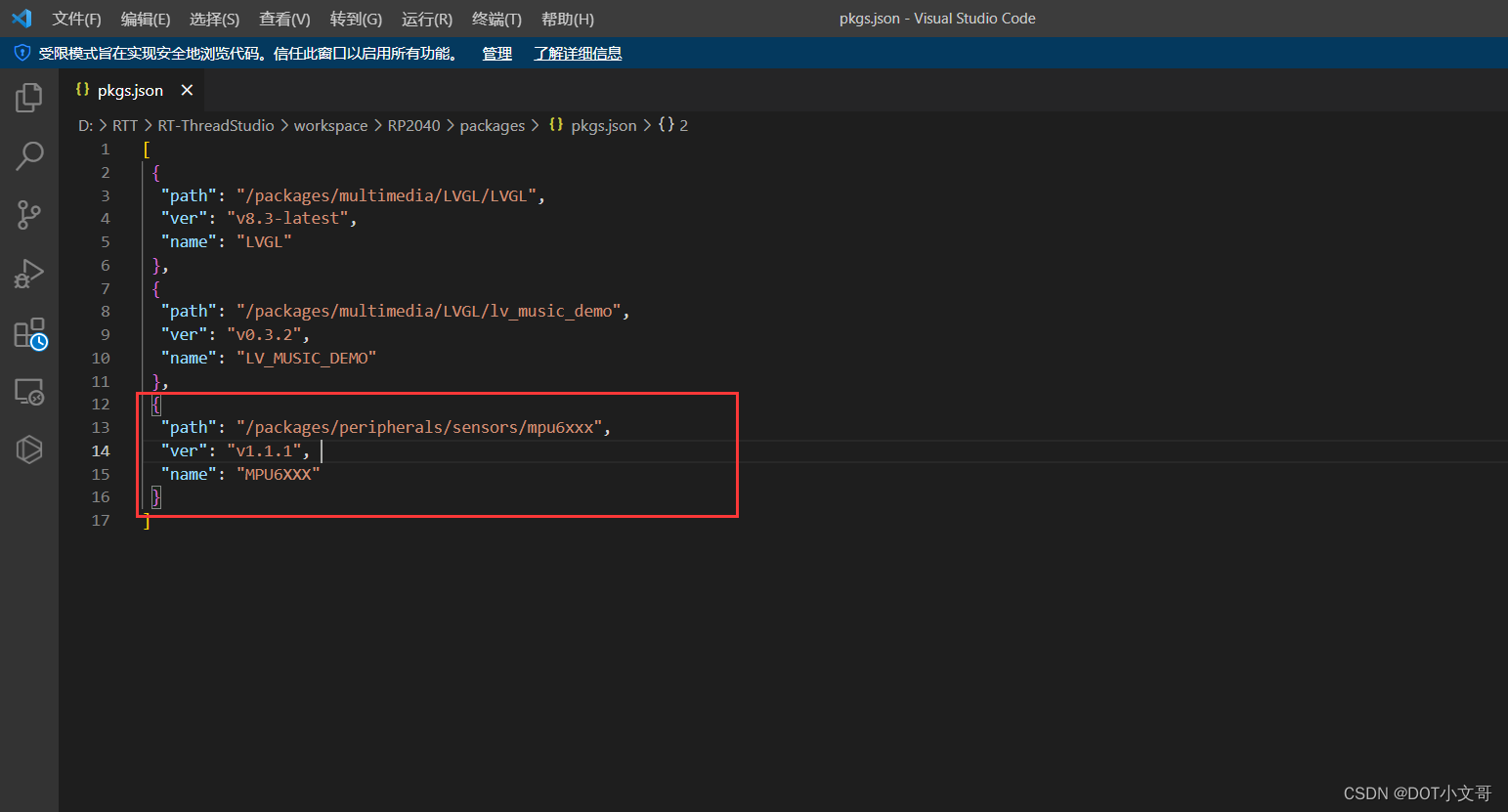Open the 终端(T) menu

(496, 19)
